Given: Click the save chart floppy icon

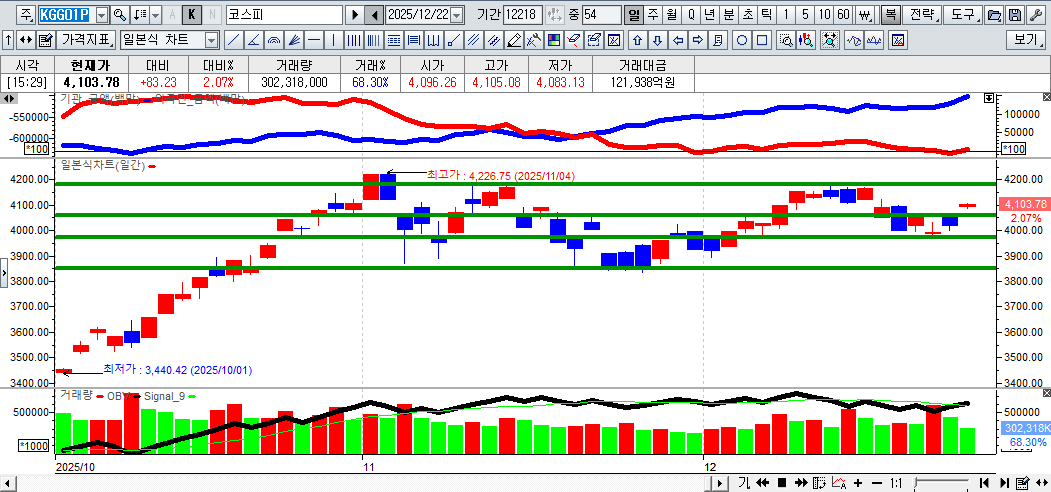Looking at the screenshot, I should coord(1015,15).
